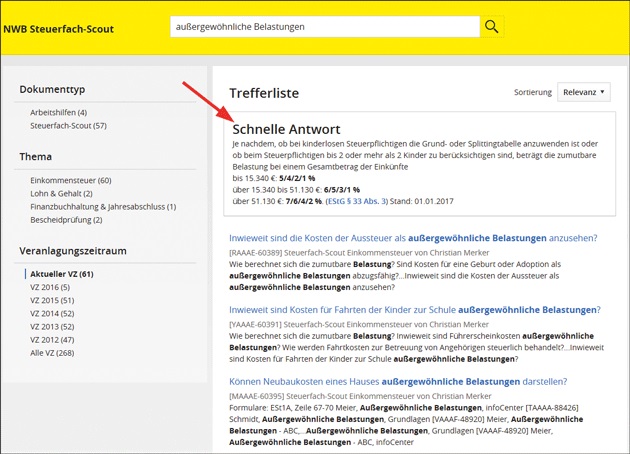Click the magnifying glass search button
630x454 pixels.
(492, 27)
